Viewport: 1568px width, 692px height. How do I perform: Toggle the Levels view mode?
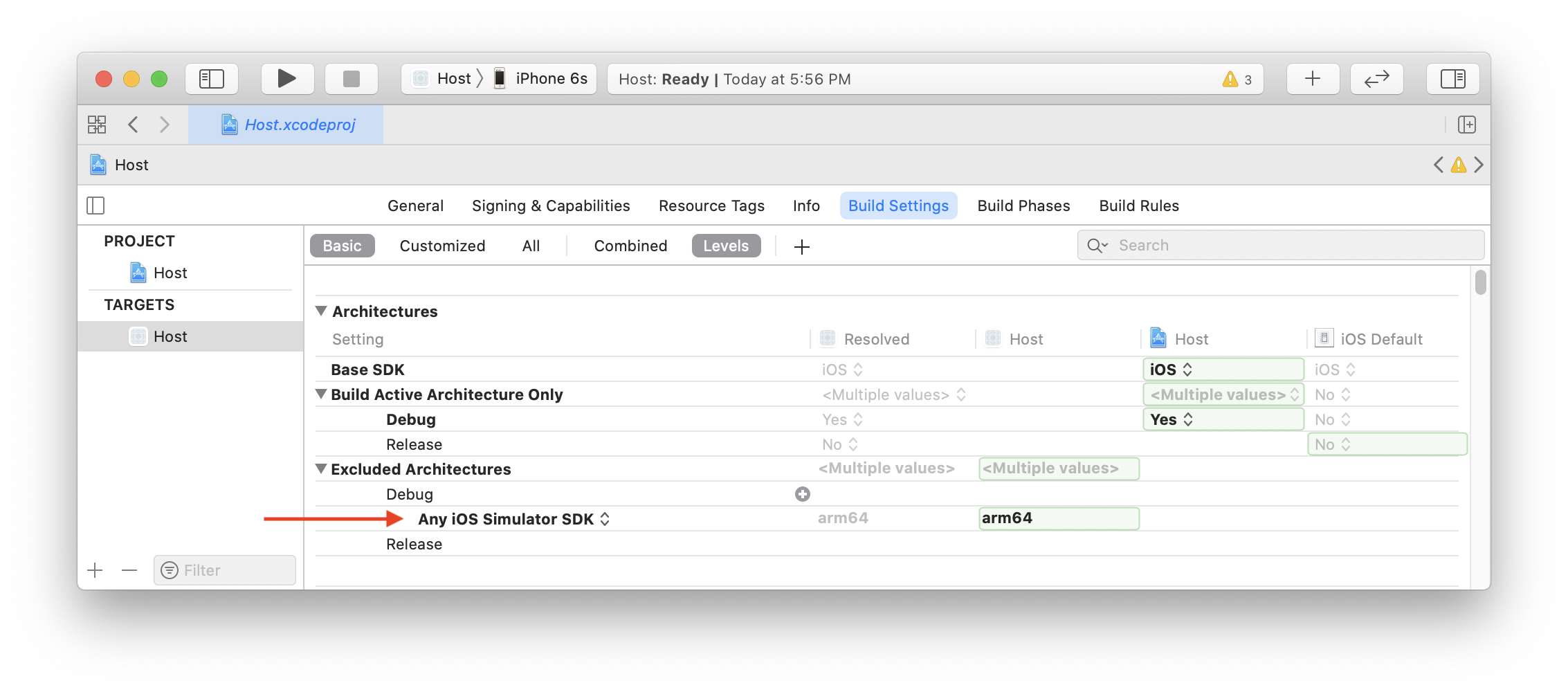(x=726, y=246)
